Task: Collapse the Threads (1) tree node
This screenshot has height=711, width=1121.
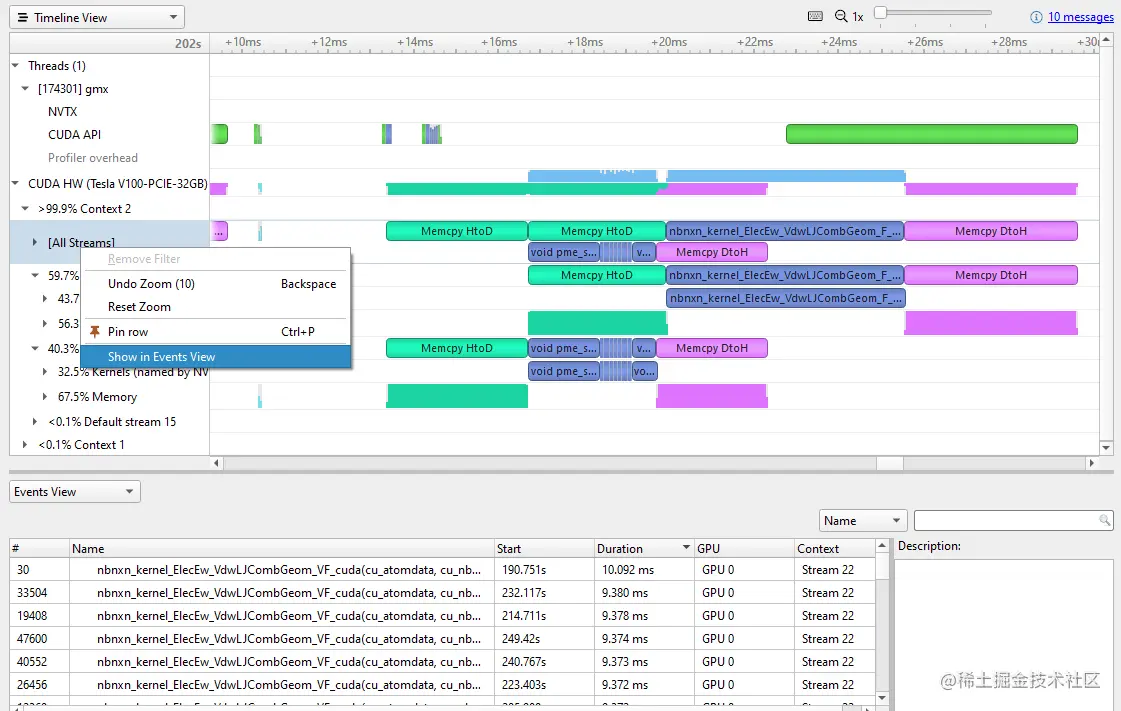Action: pyautogui.click(x=16, y=65)
